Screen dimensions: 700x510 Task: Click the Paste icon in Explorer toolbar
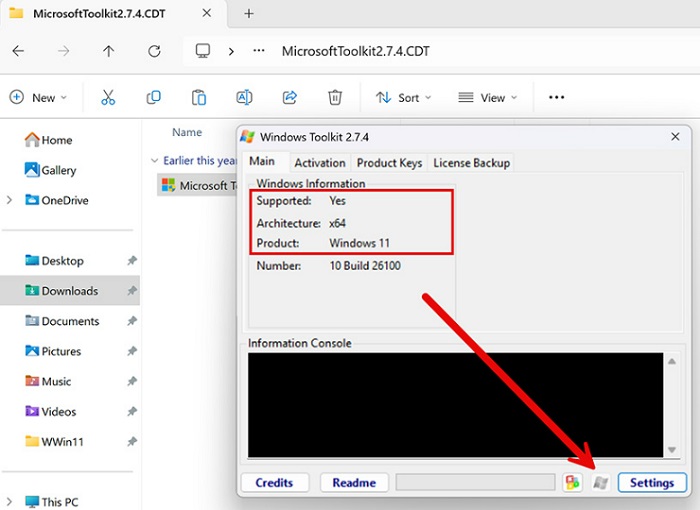pyautogui.click(x=199, y=97)
